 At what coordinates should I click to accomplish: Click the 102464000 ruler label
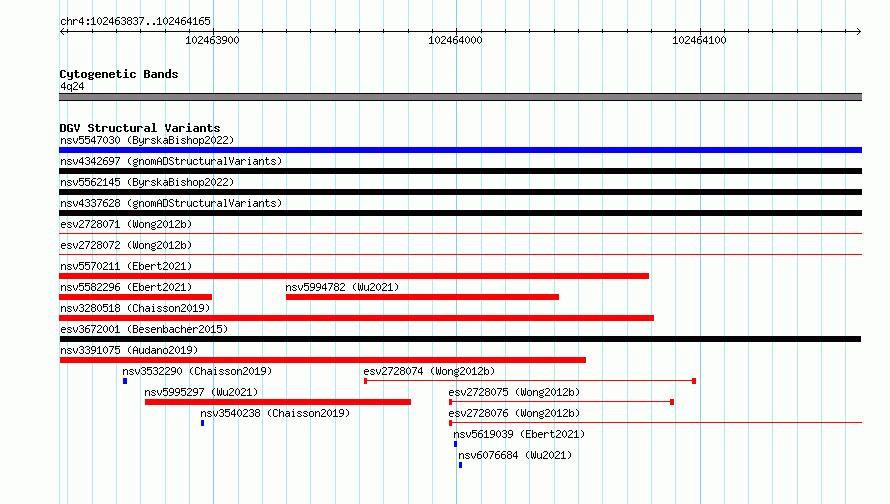pyautogui.click(x=455, y=40)
